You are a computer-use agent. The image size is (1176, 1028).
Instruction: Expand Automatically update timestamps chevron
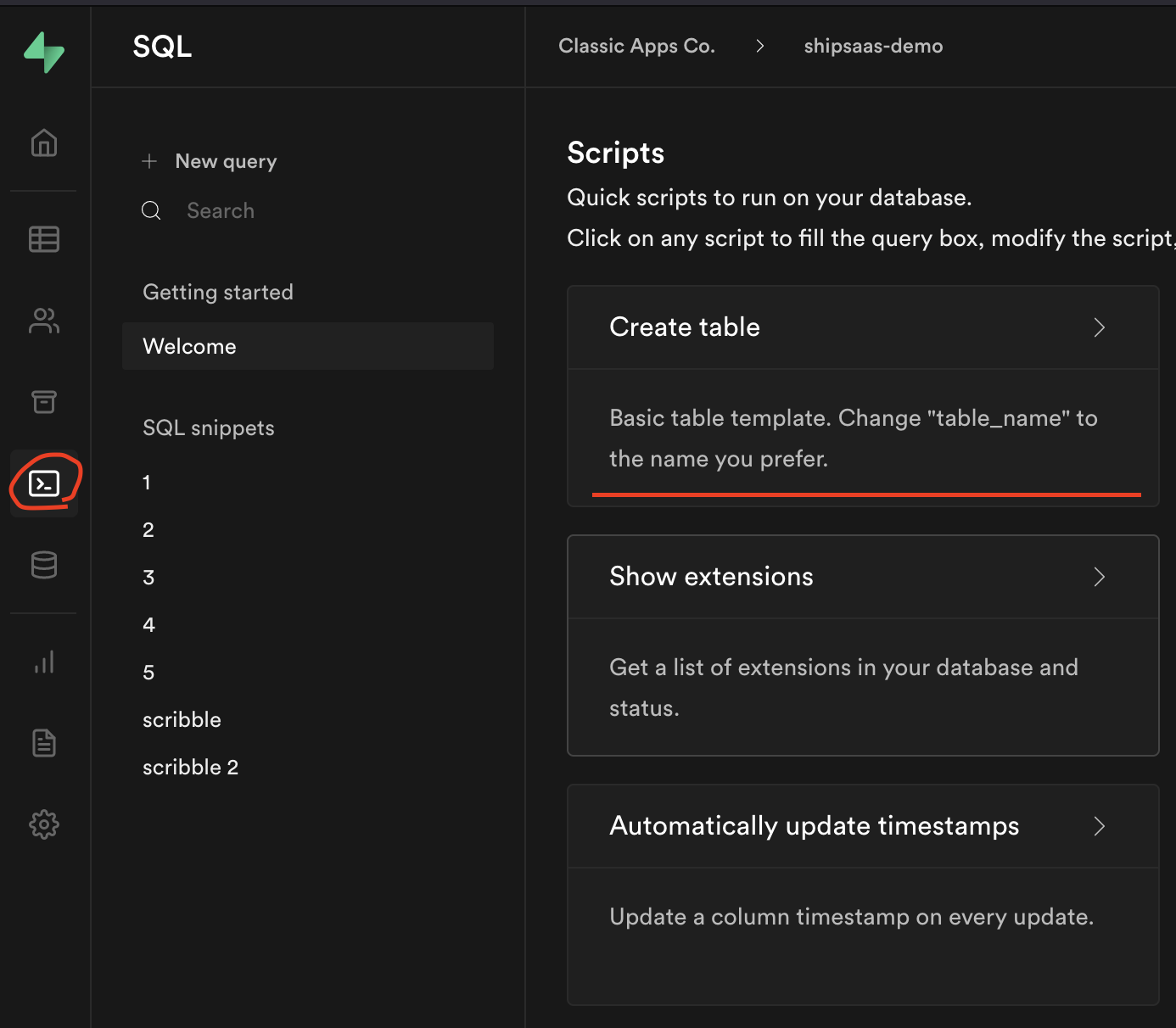pos(1099,826)
